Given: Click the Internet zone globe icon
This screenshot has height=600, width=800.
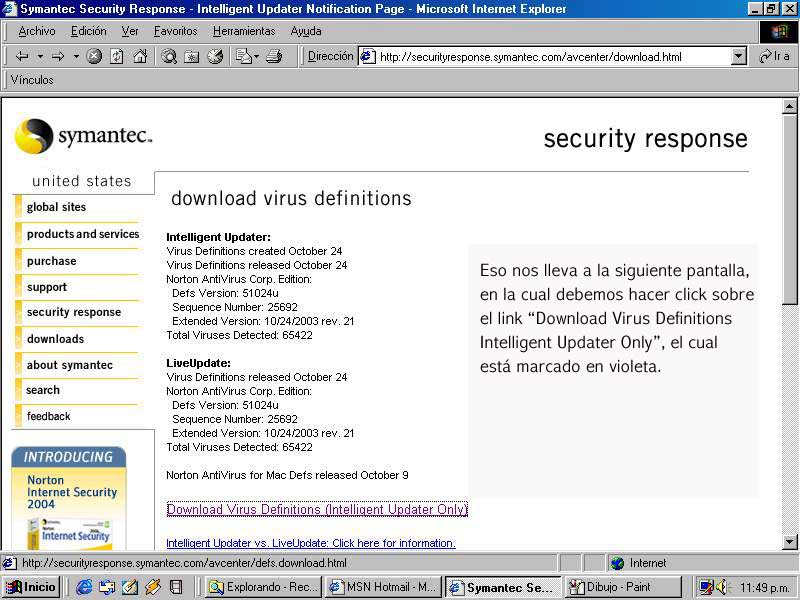Looking at the screenshot, I should coord(617,563).
